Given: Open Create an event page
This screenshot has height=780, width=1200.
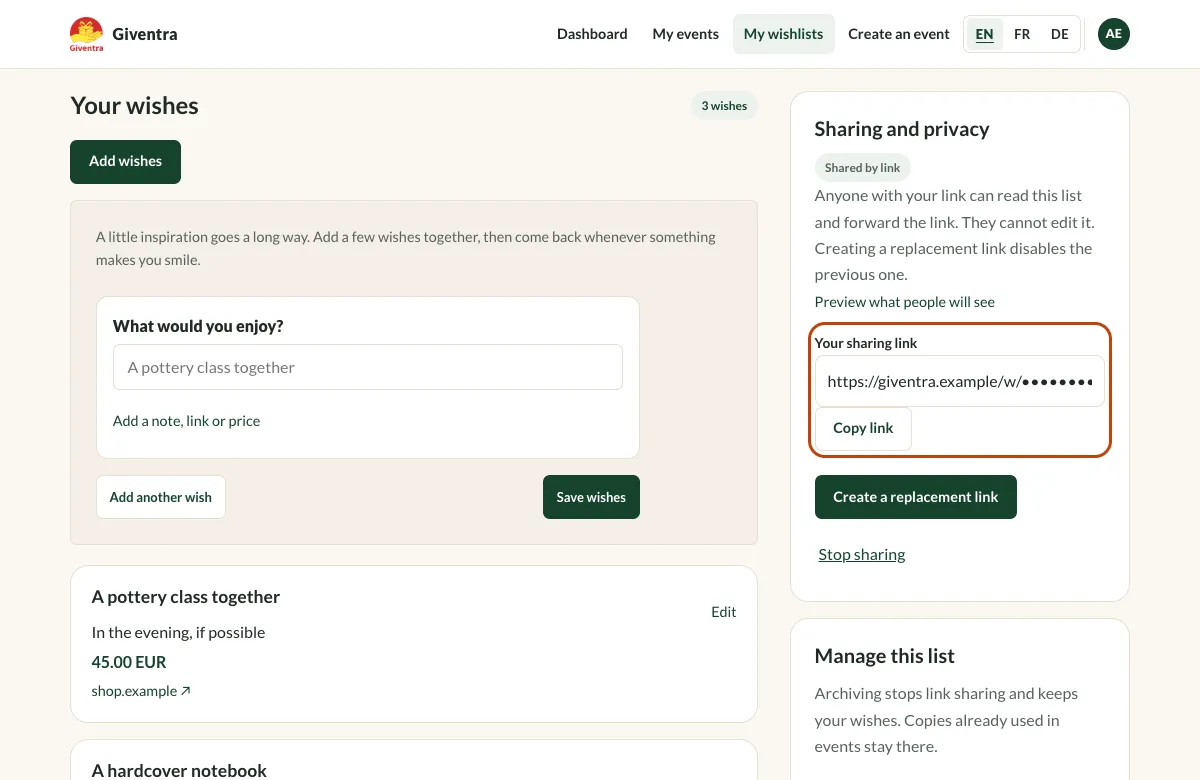Looking at the screenshot, I should point(899,34).
